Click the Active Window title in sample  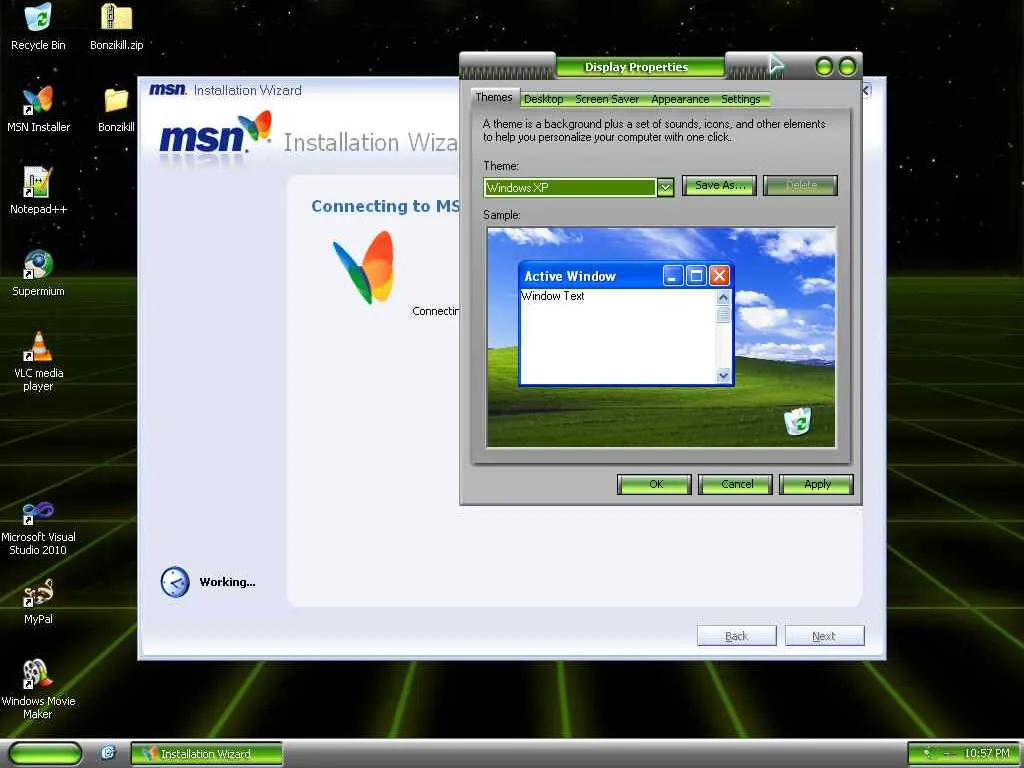[570, 276]
